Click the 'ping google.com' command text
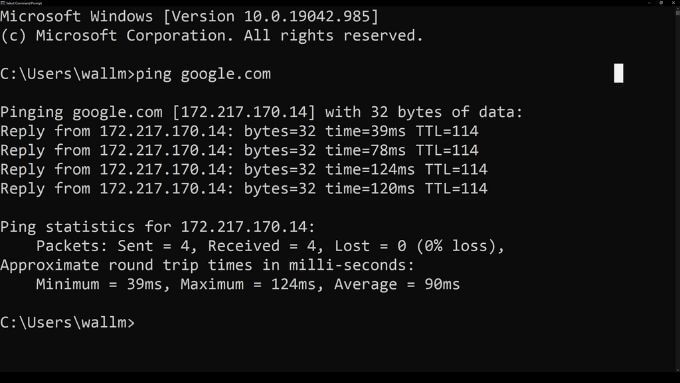Image resolution: width=680 pixels, height=383 pixels. (x=203, y=74)
